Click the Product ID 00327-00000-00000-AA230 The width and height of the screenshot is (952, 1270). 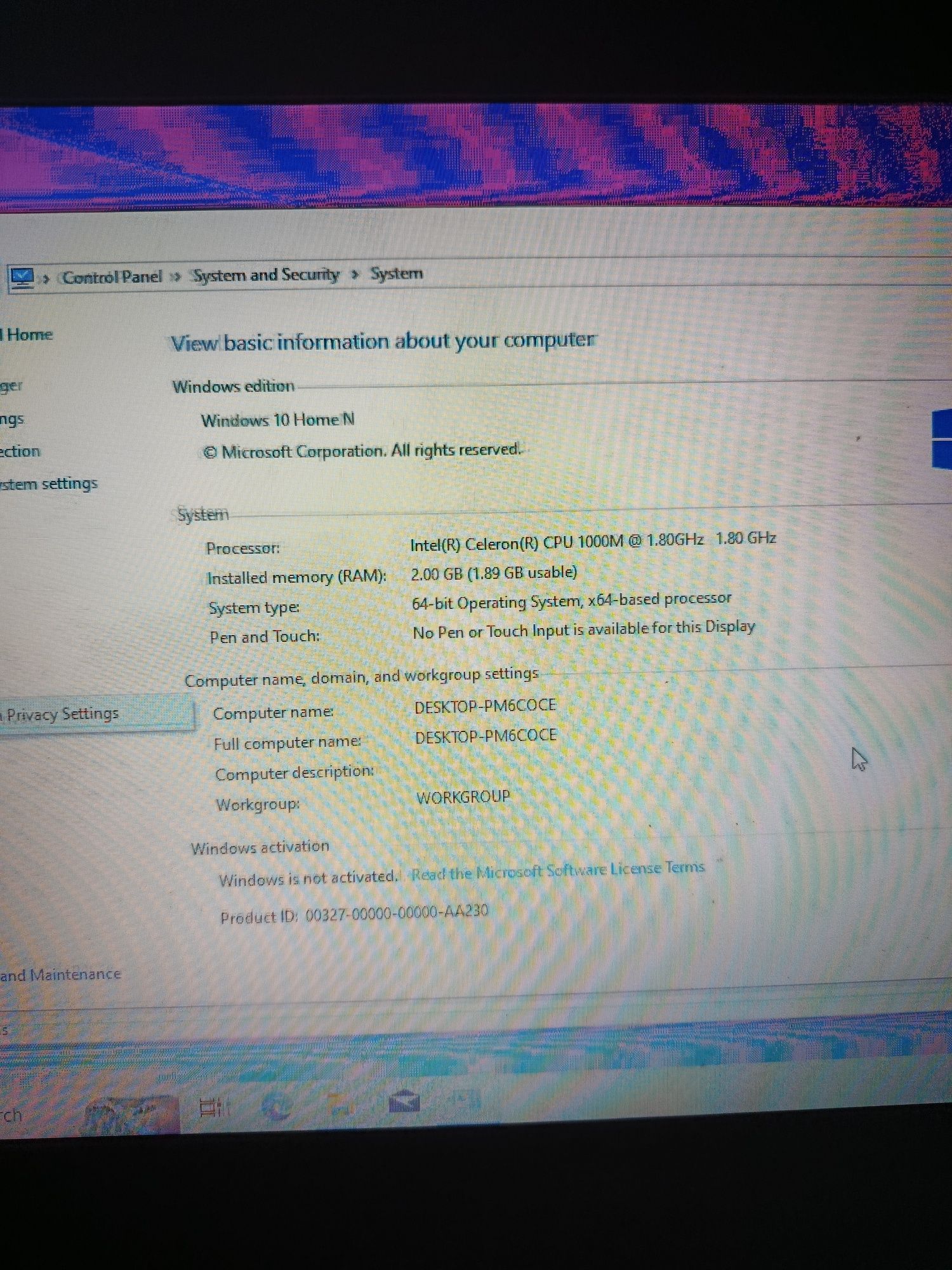pos(354,915)
